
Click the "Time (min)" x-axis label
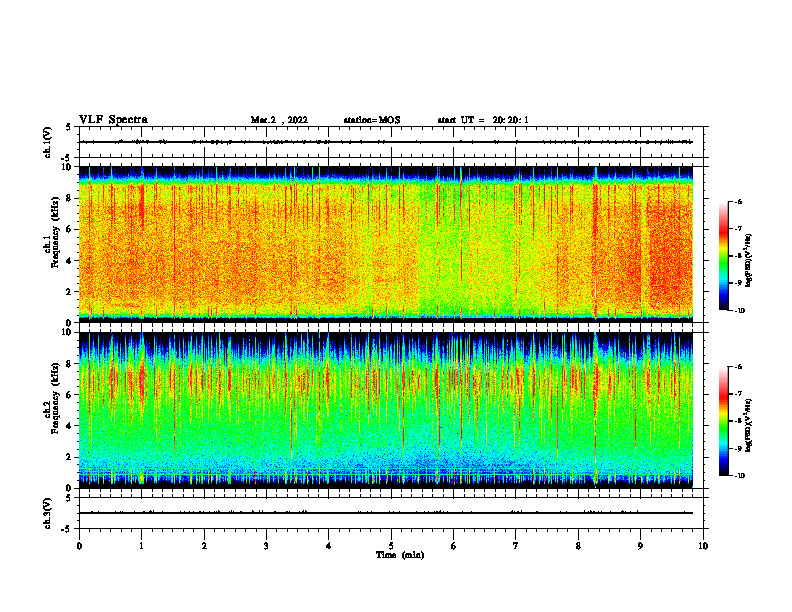[400, 555]
